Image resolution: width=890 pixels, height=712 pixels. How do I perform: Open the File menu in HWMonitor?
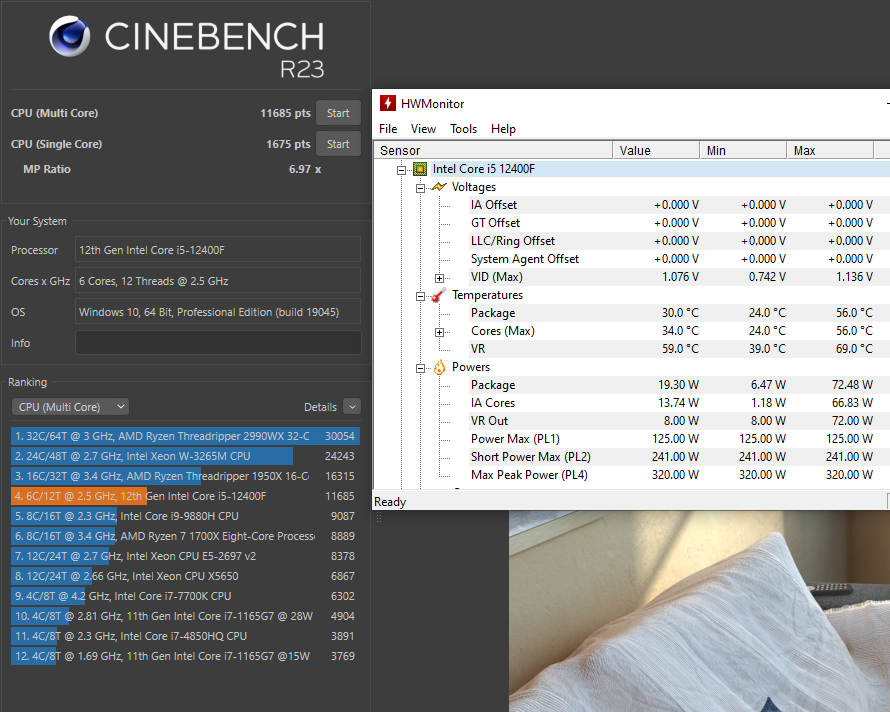[x=388, y=129]
